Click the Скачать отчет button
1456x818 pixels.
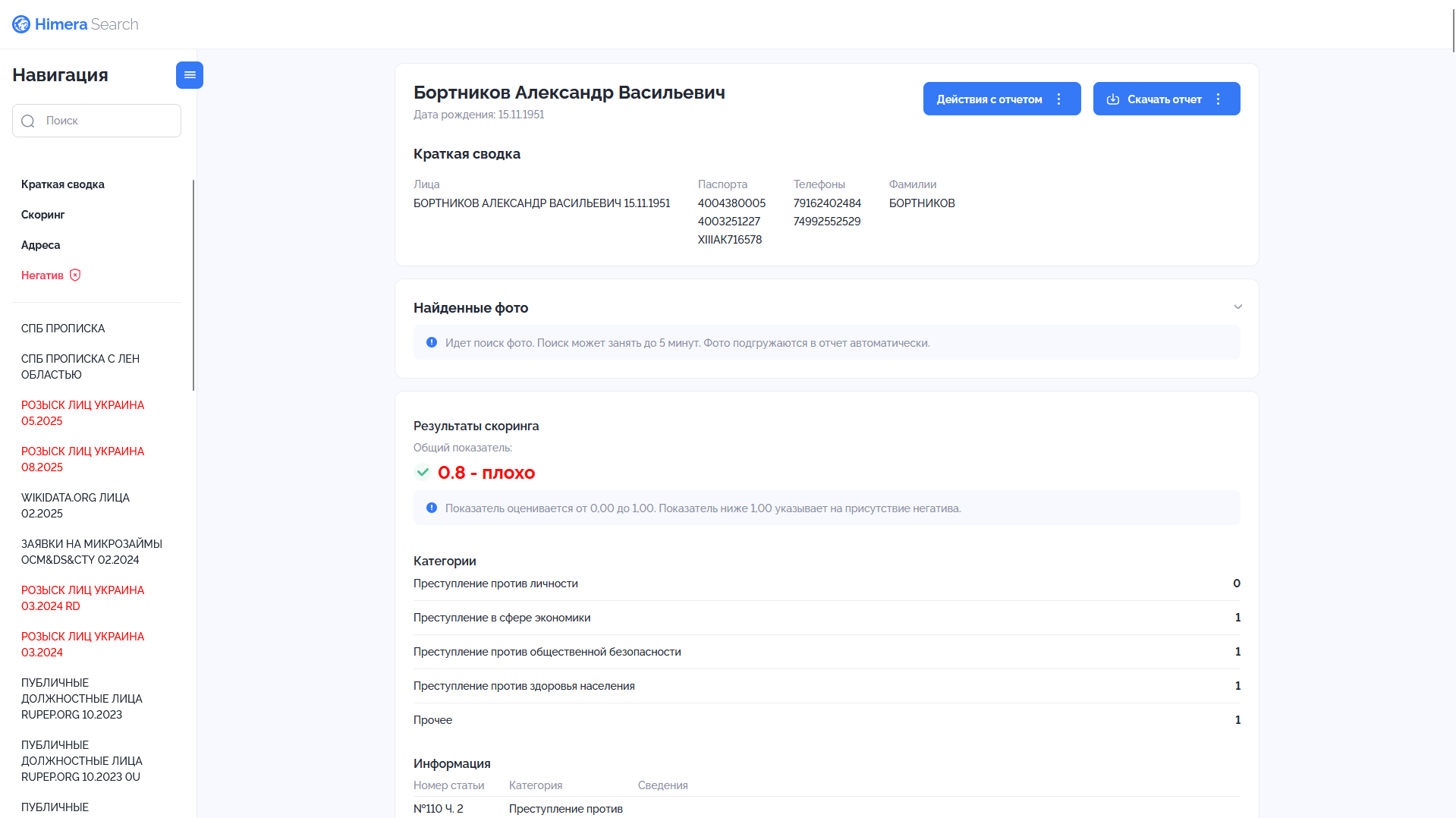click(1167, 99)
